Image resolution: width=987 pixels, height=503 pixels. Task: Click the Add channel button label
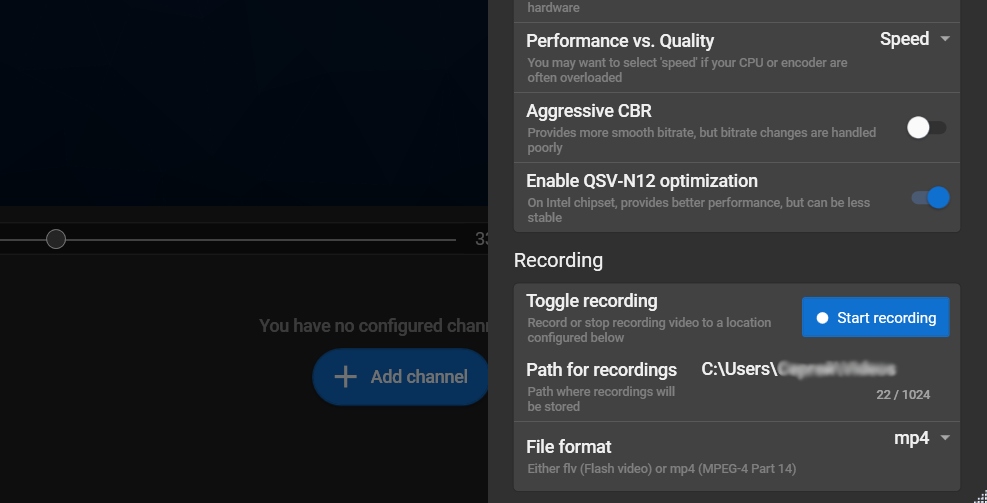point(419,377)
